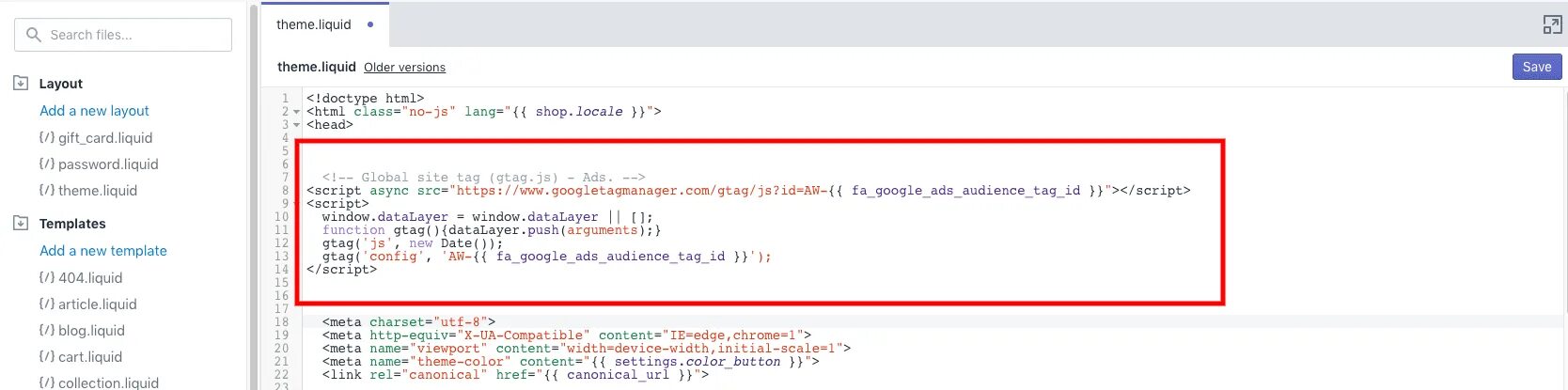1568x390 pixels.
Task: Click meta theme-color line
Action: 570,362
